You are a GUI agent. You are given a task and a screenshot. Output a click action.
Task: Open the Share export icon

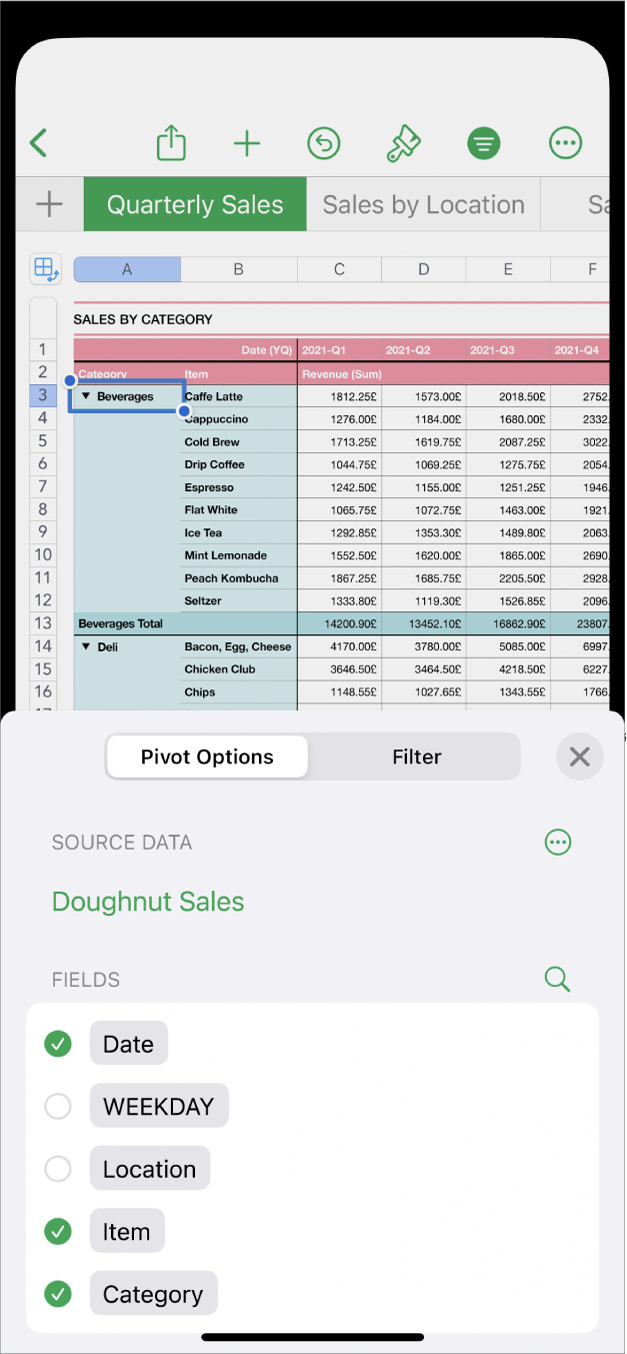tap(171, 143)
